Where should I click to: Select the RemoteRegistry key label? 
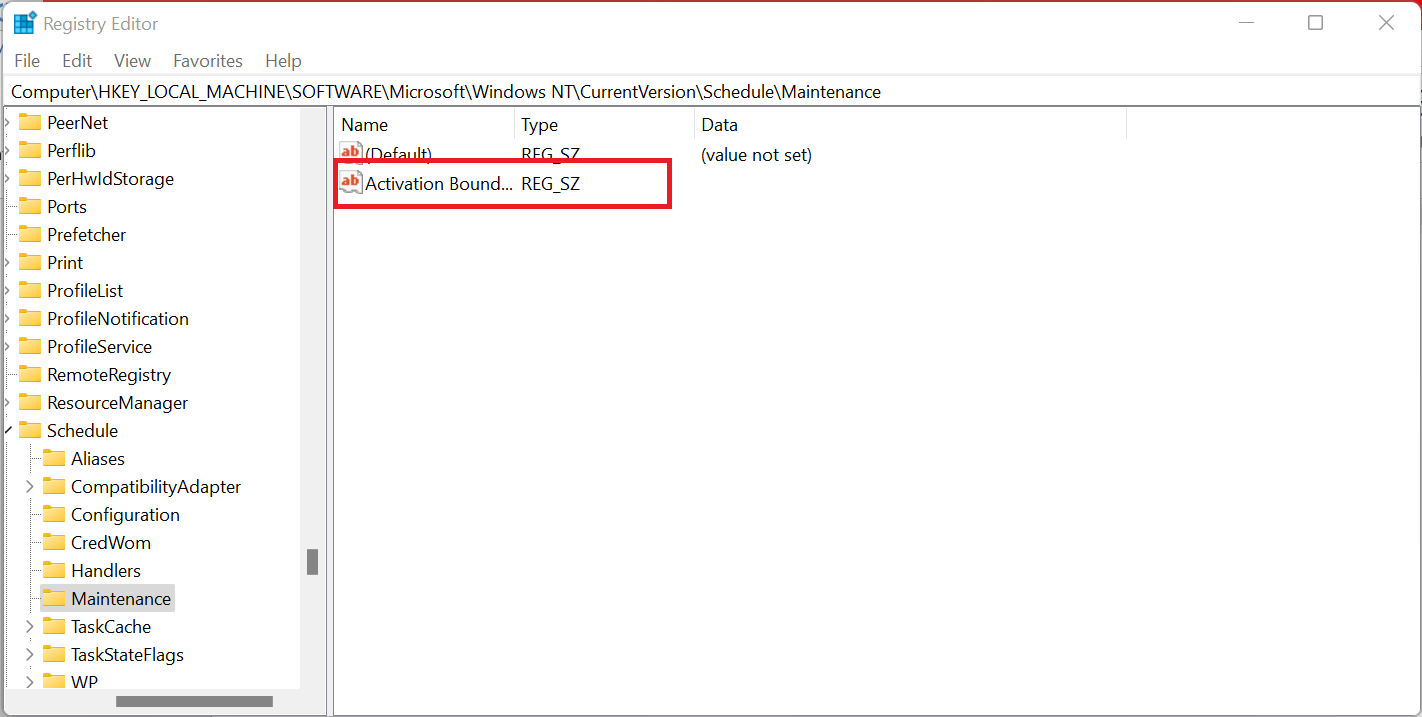point(109,375)
